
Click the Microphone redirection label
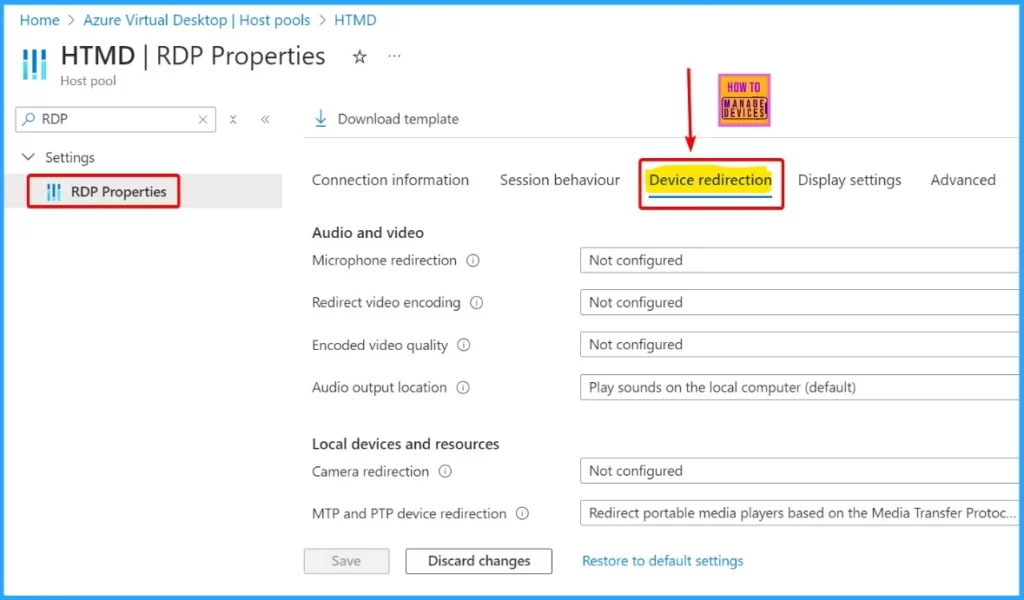coord(384,261)
